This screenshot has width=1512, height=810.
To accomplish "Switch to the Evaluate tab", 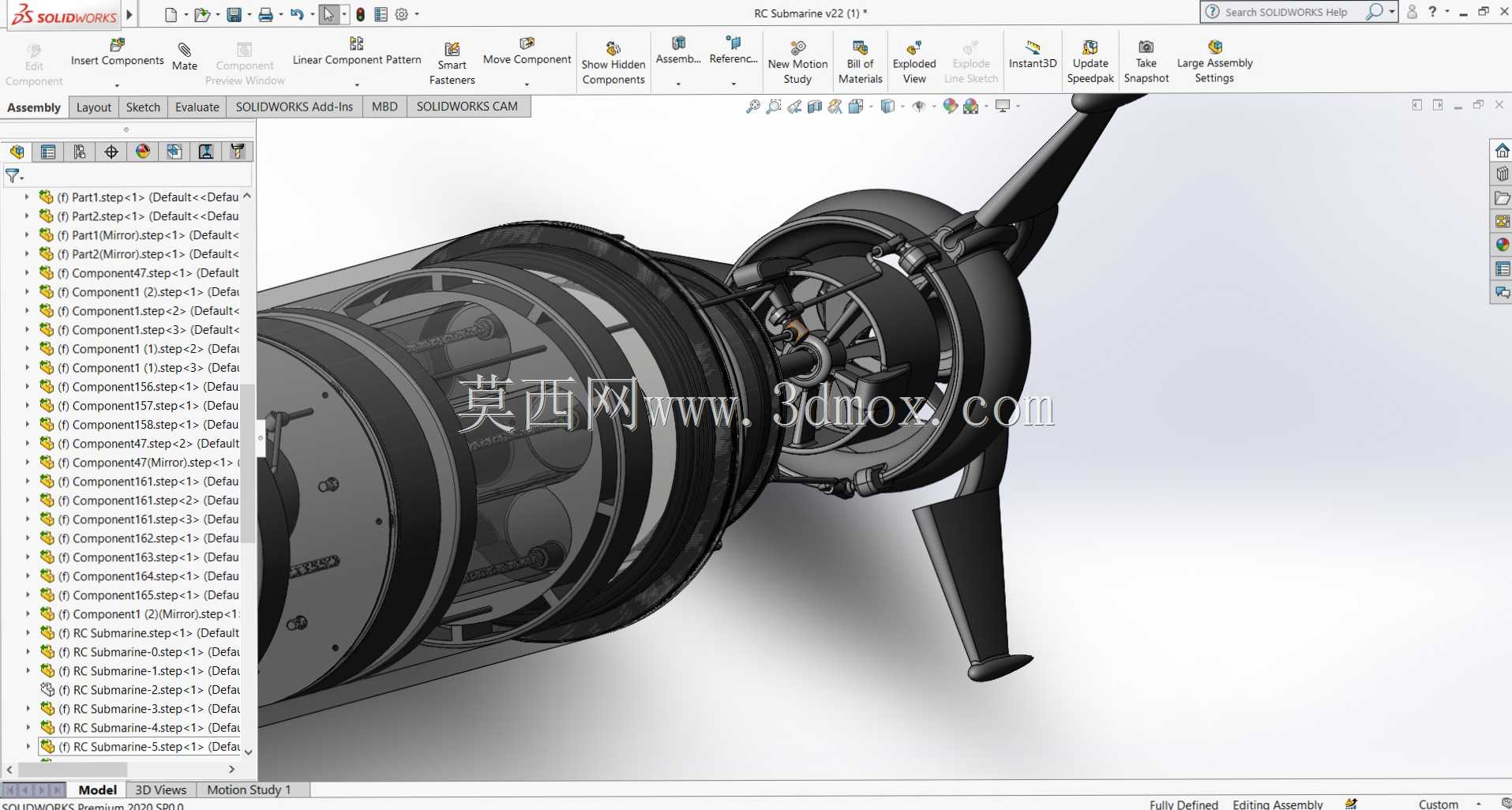I will [197, 107].
